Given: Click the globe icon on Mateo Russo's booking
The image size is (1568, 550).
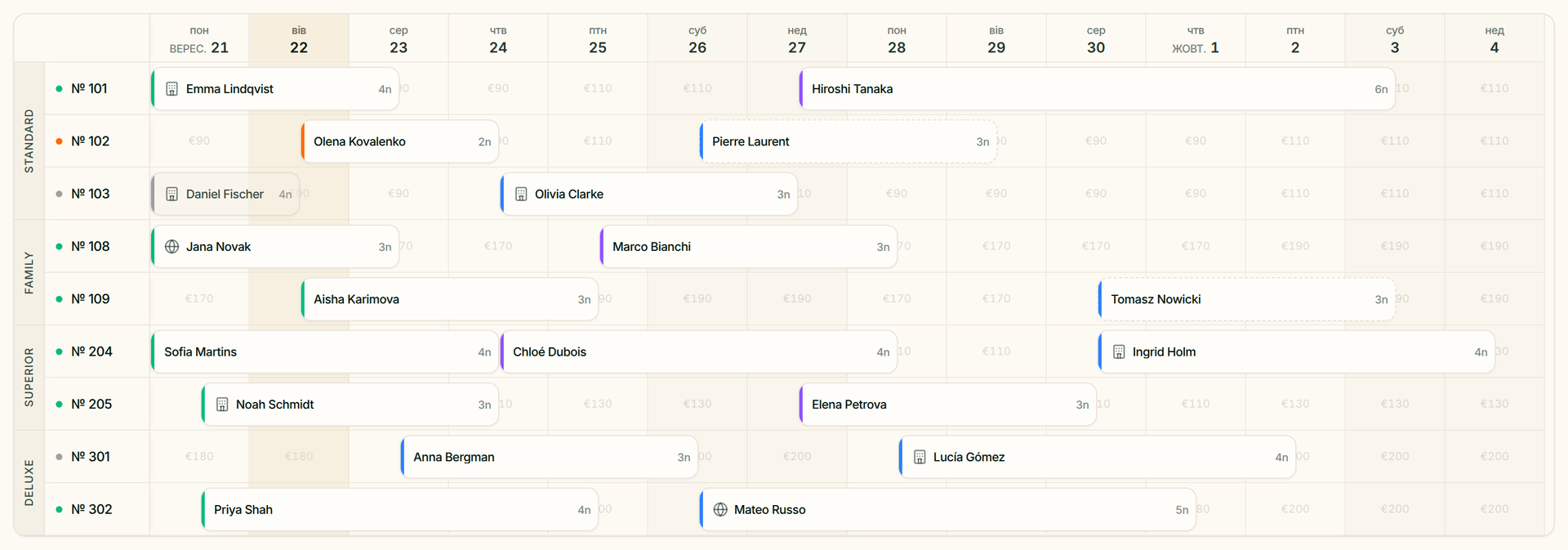Looking at the screenshot, I should click(x=720, y=510).
